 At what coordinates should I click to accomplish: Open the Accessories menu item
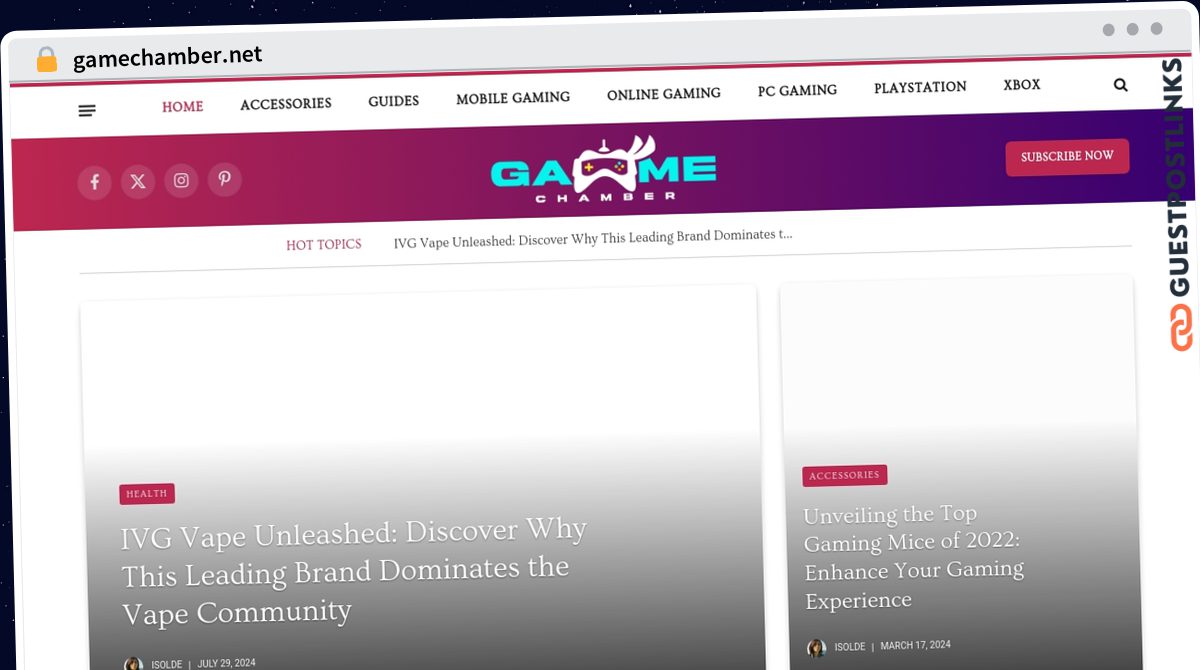(286, 104)
